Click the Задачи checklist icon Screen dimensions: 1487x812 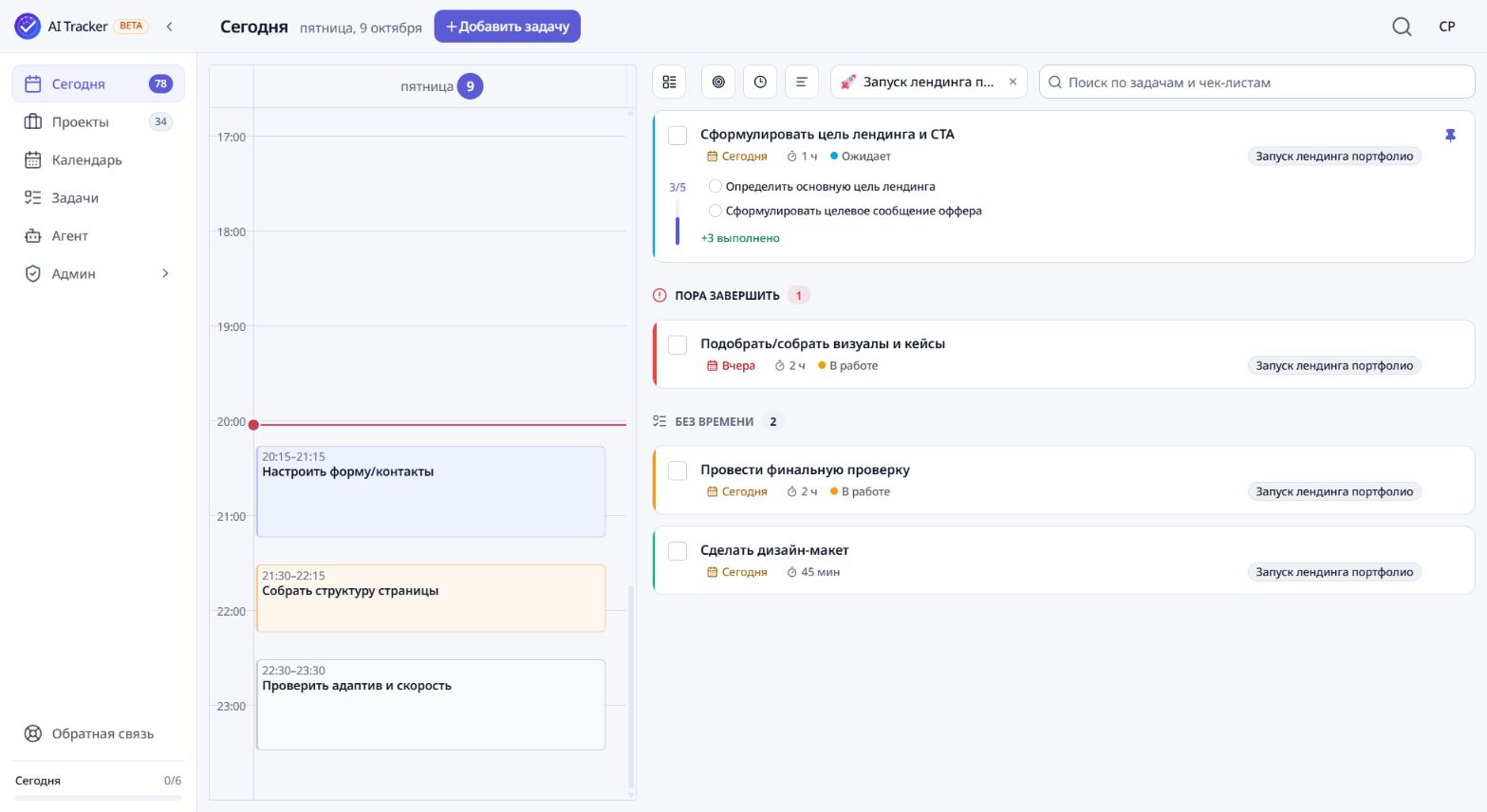[33, 197]
